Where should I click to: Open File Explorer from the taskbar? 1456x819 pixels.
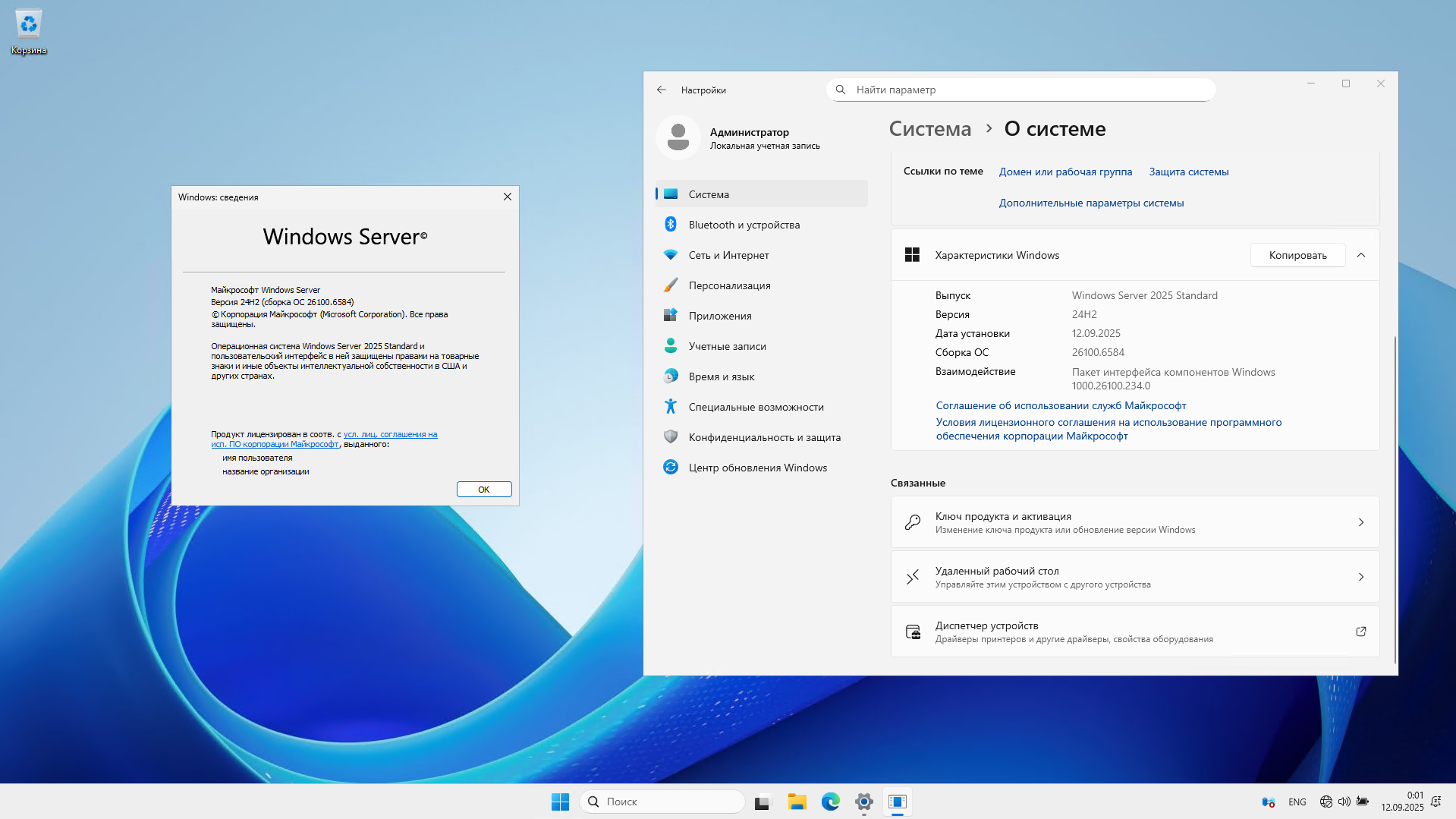click(797, 802)
